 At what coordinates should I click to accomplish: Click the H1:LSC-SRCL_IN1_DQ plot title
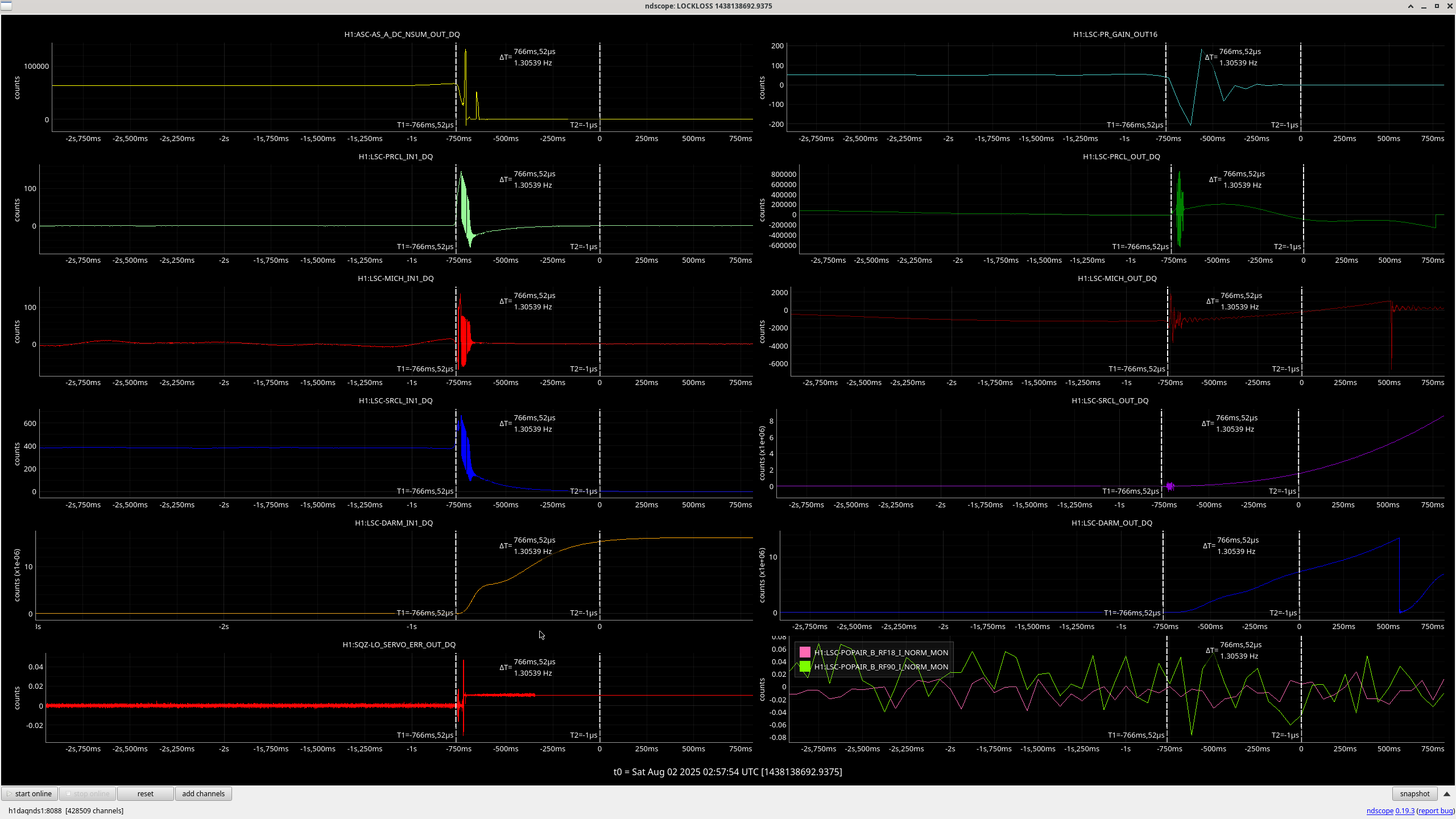396,400
